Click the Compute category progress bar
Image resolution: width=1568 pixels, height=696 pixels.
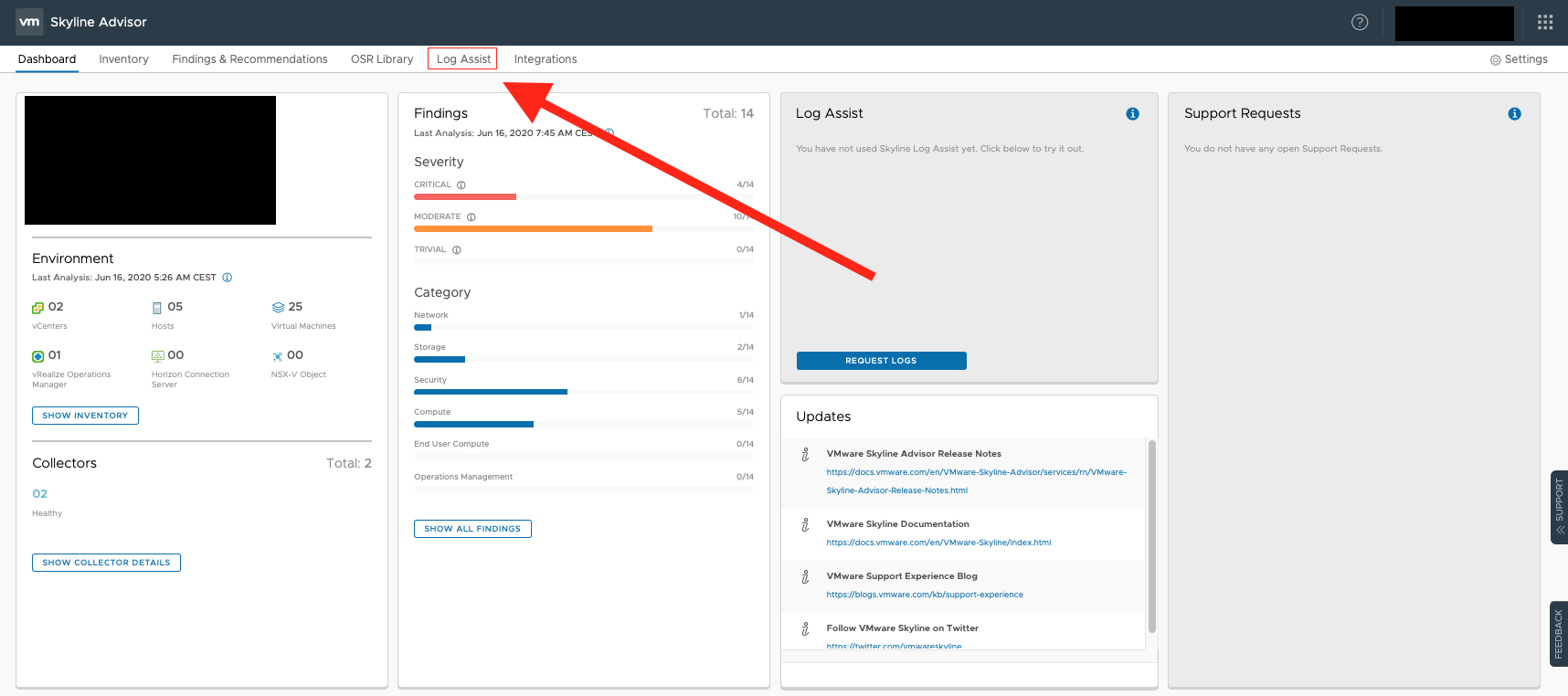(x=584, y=424)
